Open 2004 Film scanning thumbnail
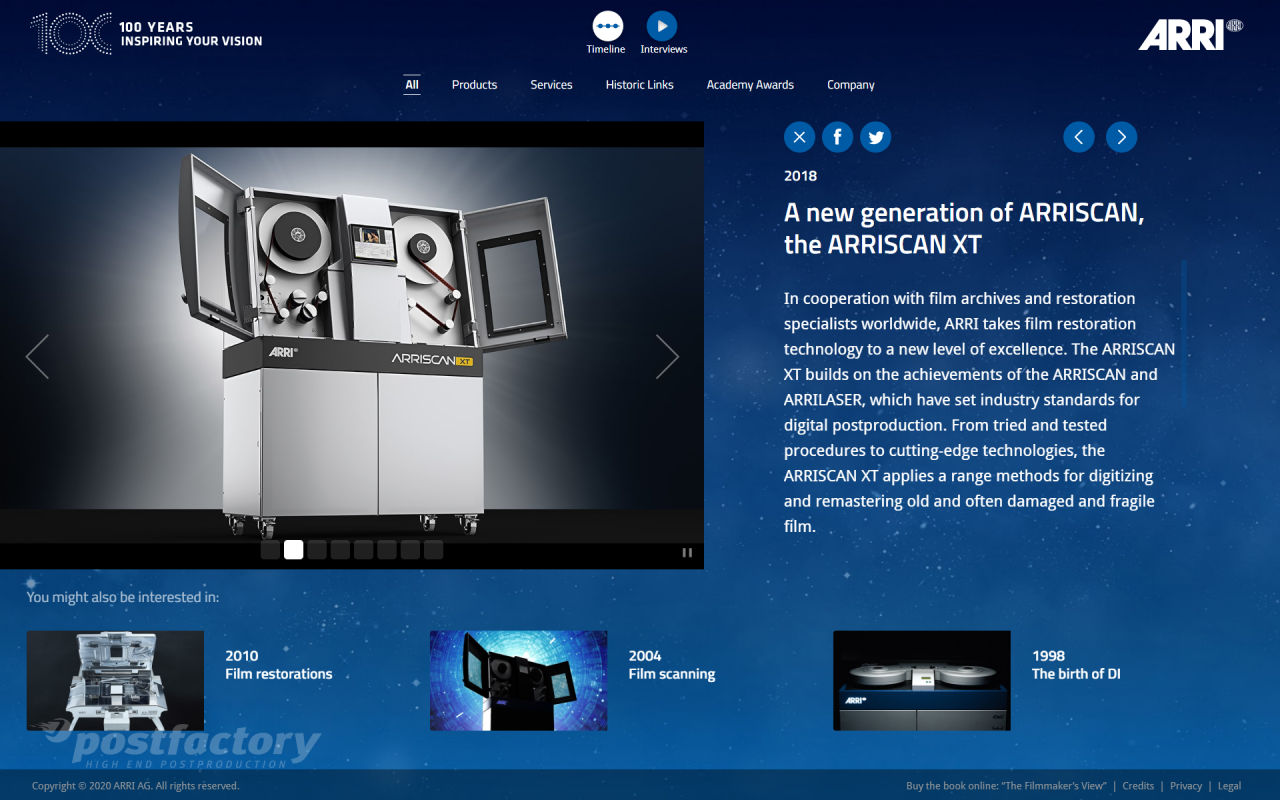1280x800 pixels. (518, 681)
